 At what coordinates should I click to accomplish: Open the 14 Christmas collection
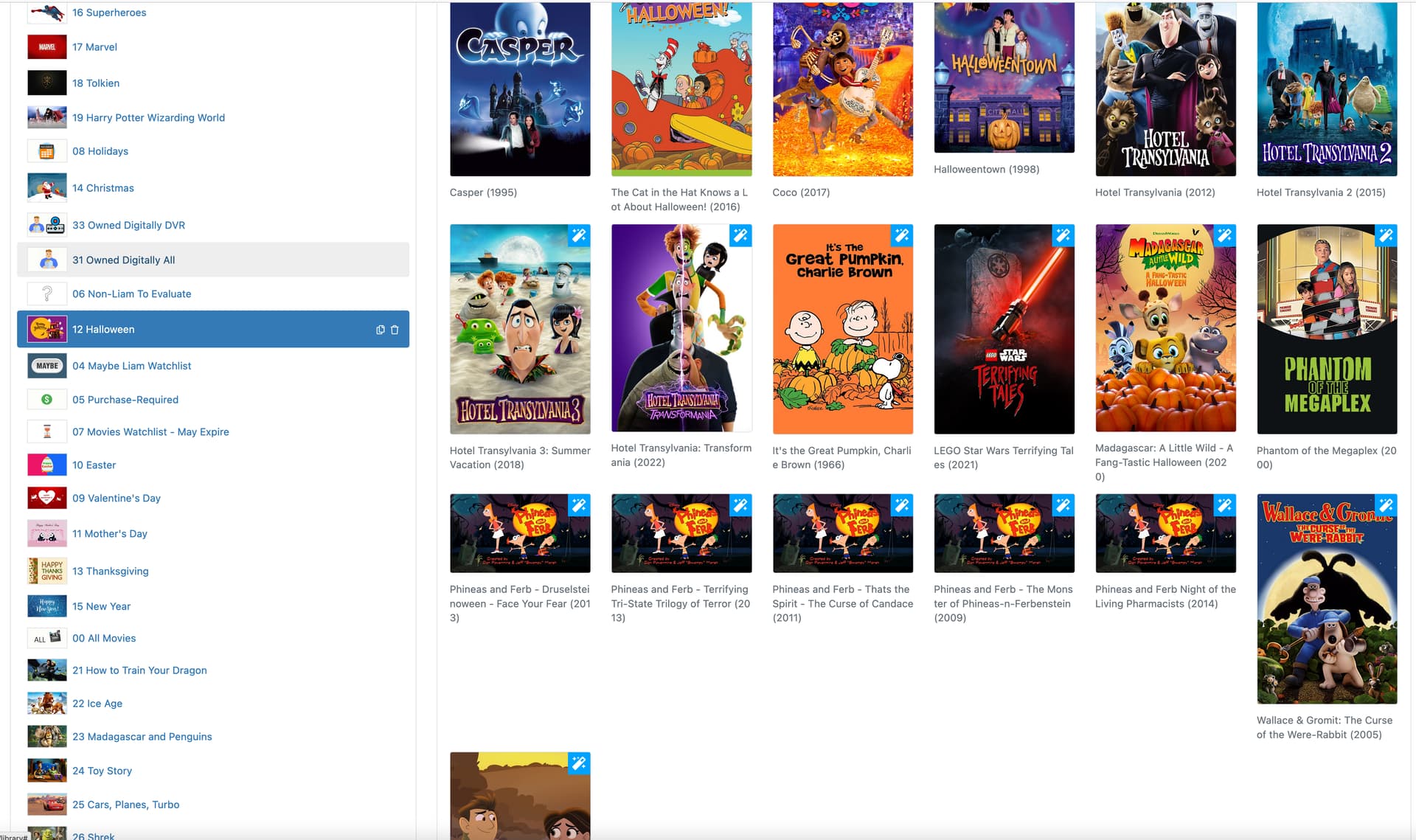tap(103, 188)
